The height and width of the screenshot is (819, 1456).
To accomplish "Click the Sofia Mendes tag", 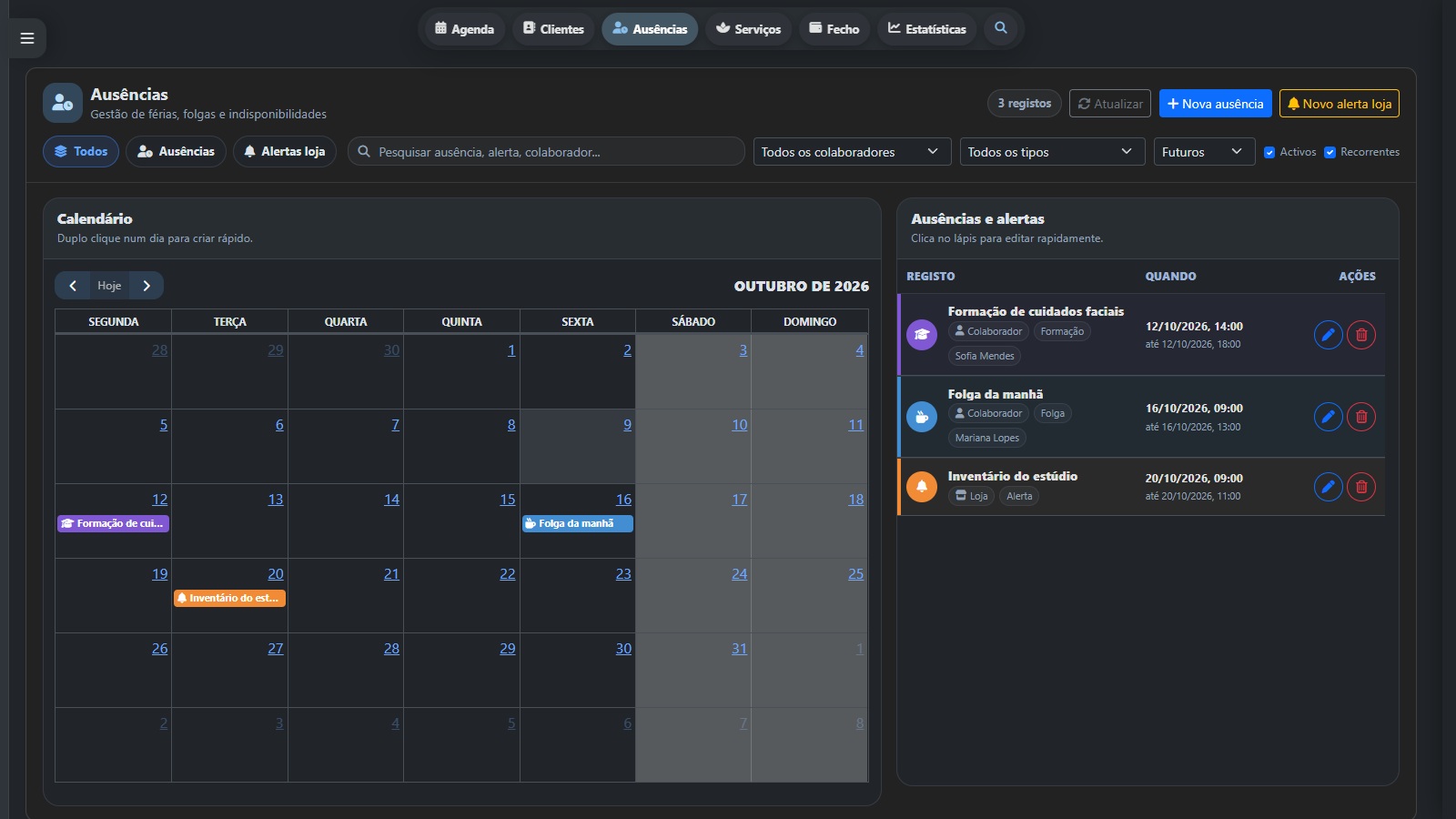I will [985, 356].
